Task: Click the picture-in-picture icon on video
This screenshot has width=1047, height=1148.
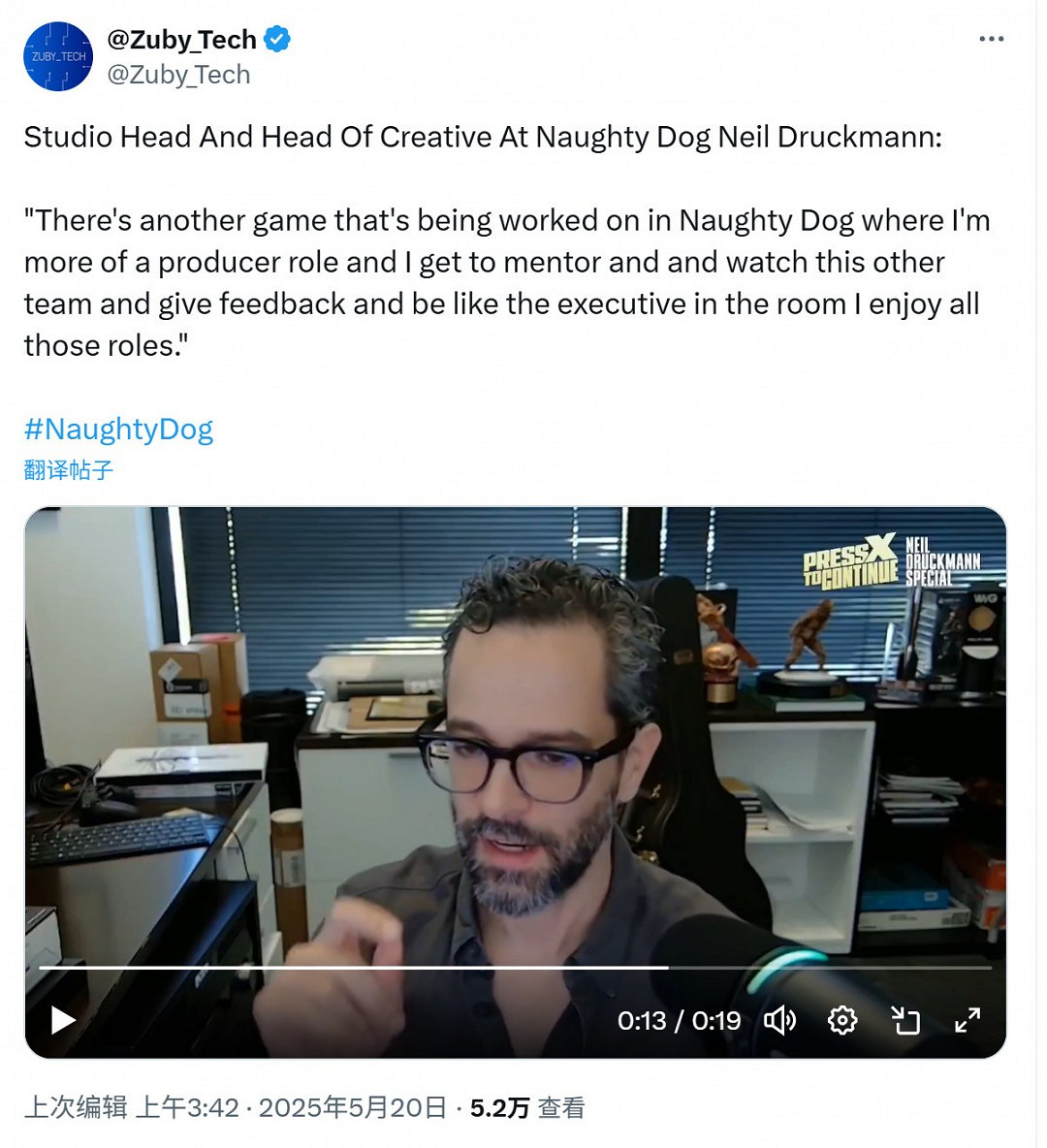Action: coord(904,1020)
